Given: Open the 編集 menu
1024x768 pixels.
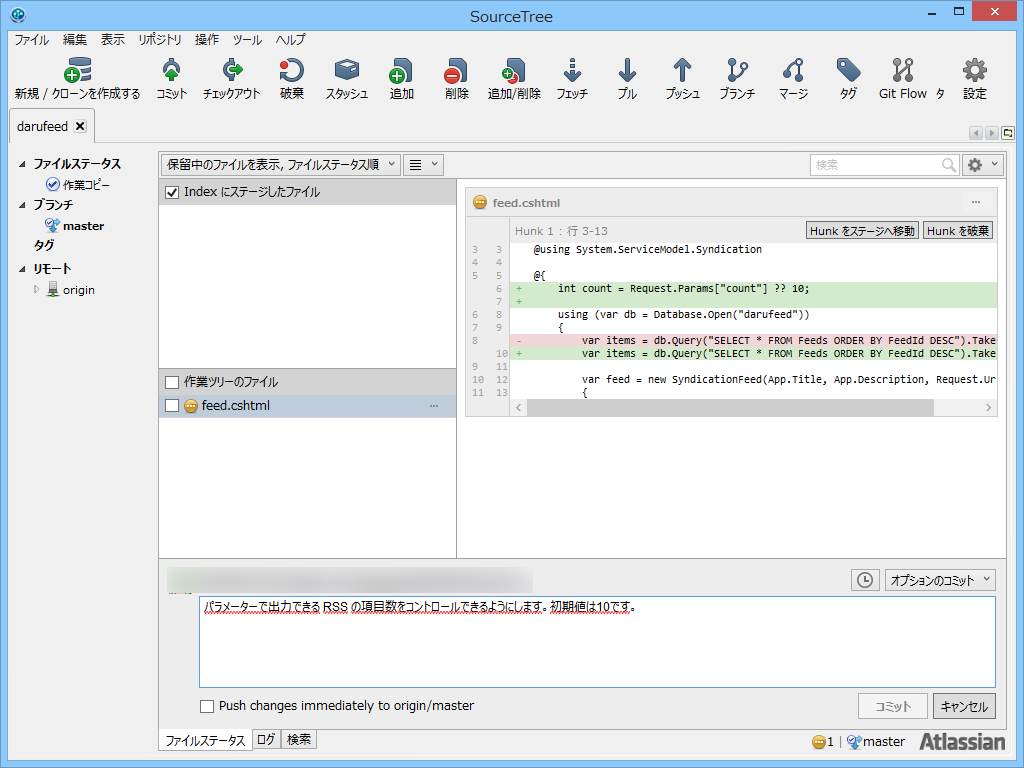Looking at the screenshot, I should [x=74, y=40].
